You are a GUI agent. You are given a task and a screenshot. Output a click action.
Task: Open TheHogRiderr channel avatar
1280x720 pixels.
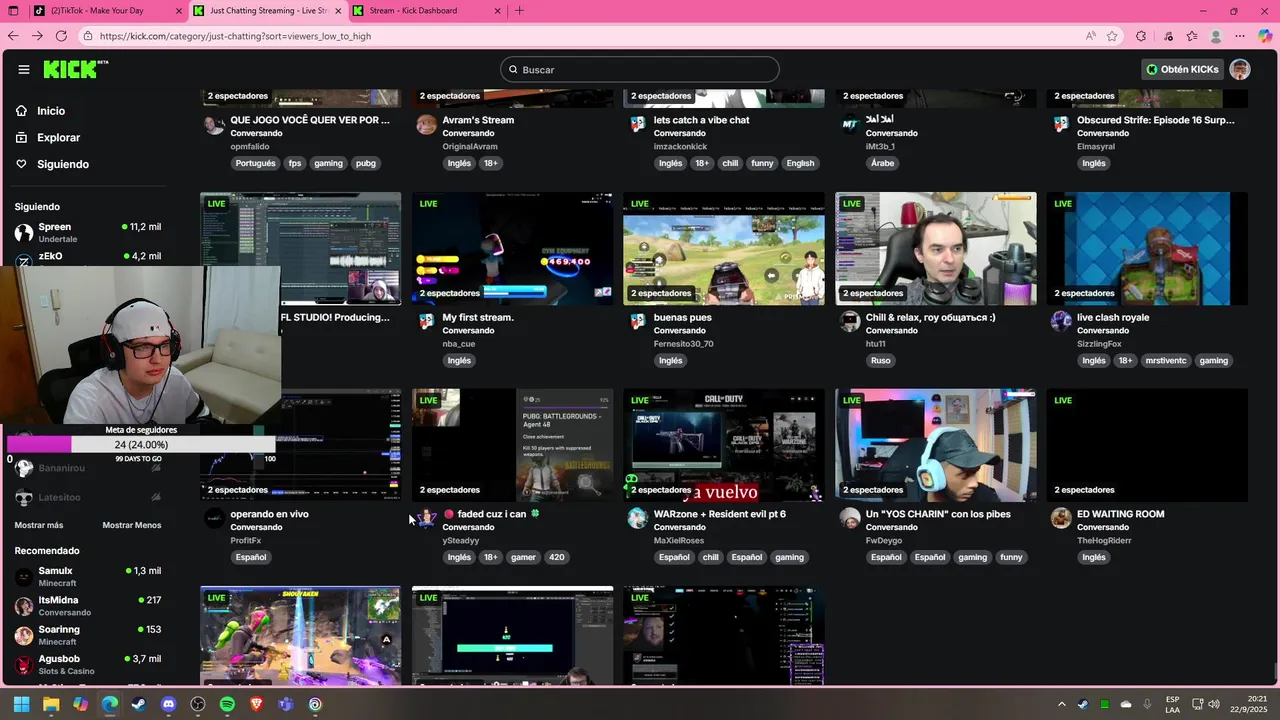1061,518
